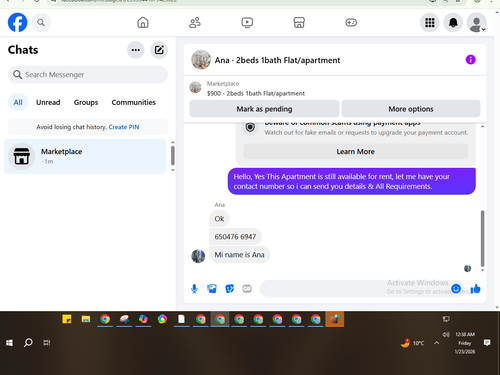
Task: Start a new message with compose icon
Action: [159, 50]
